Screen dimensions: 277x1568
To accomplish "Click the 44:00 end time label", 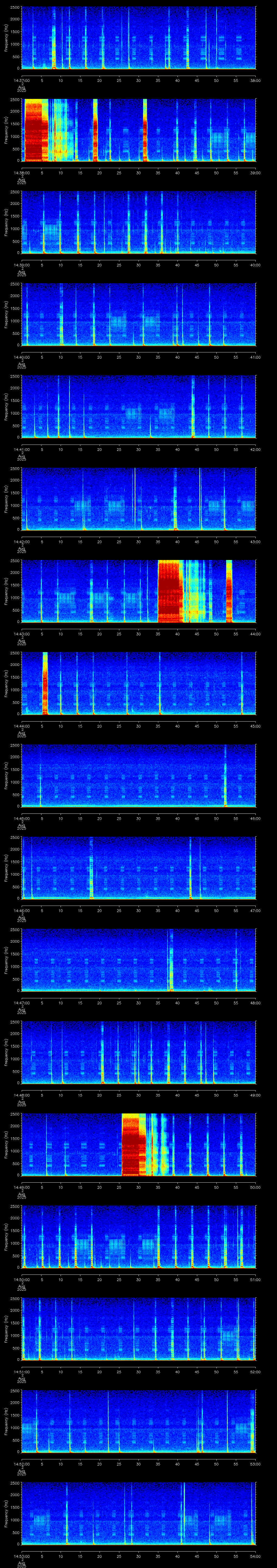I will tap(256, 634).
